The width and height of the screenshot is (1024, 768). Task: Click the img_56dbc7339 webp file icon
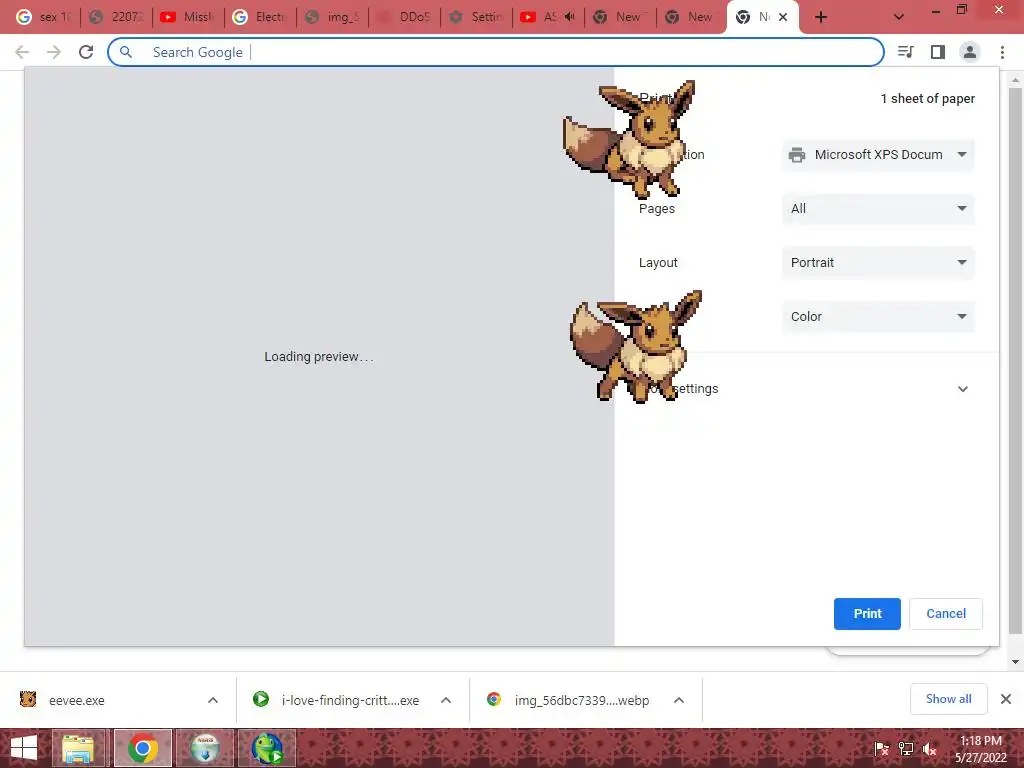pos(494,699)
